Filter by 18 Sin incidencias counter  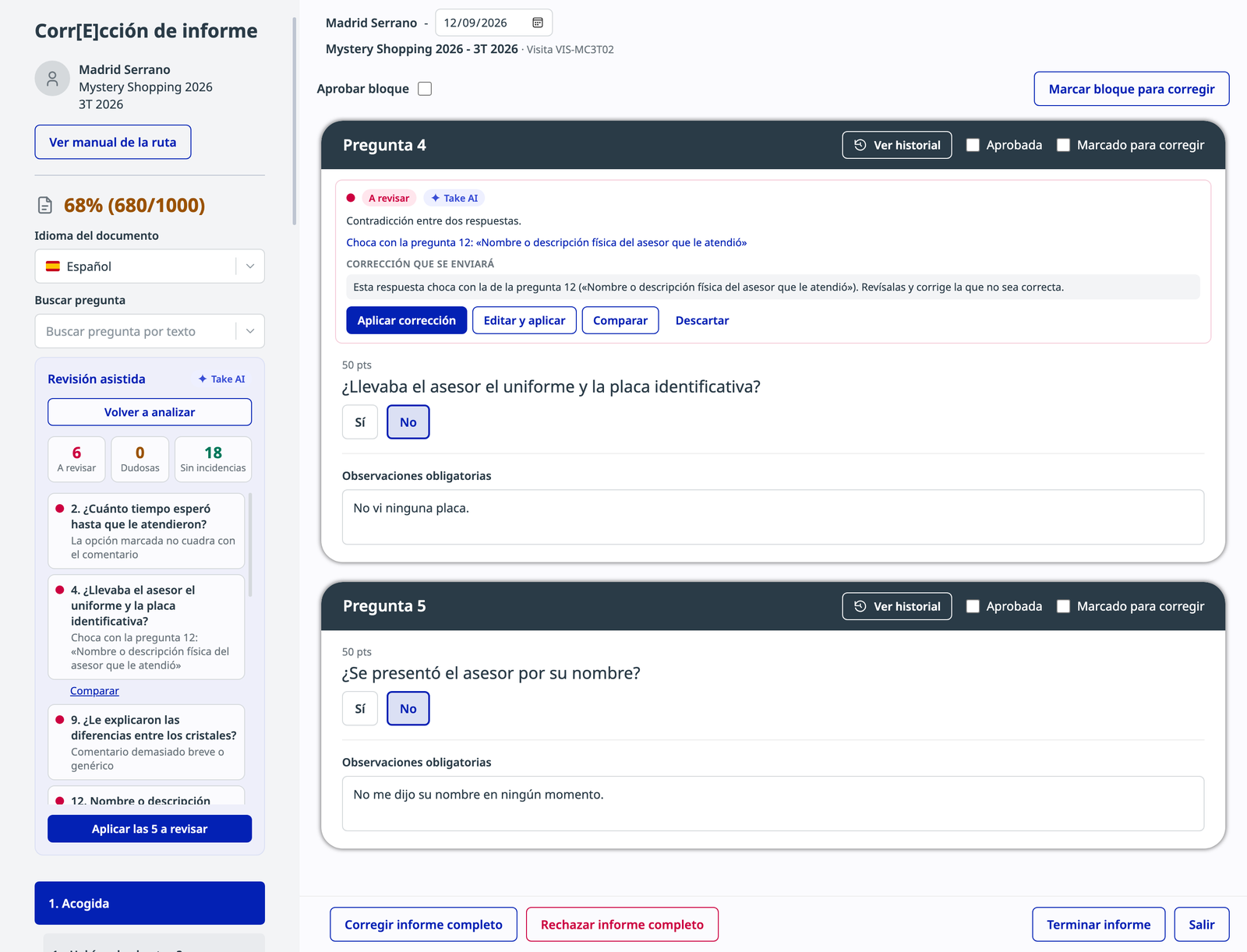click(213, 460)
